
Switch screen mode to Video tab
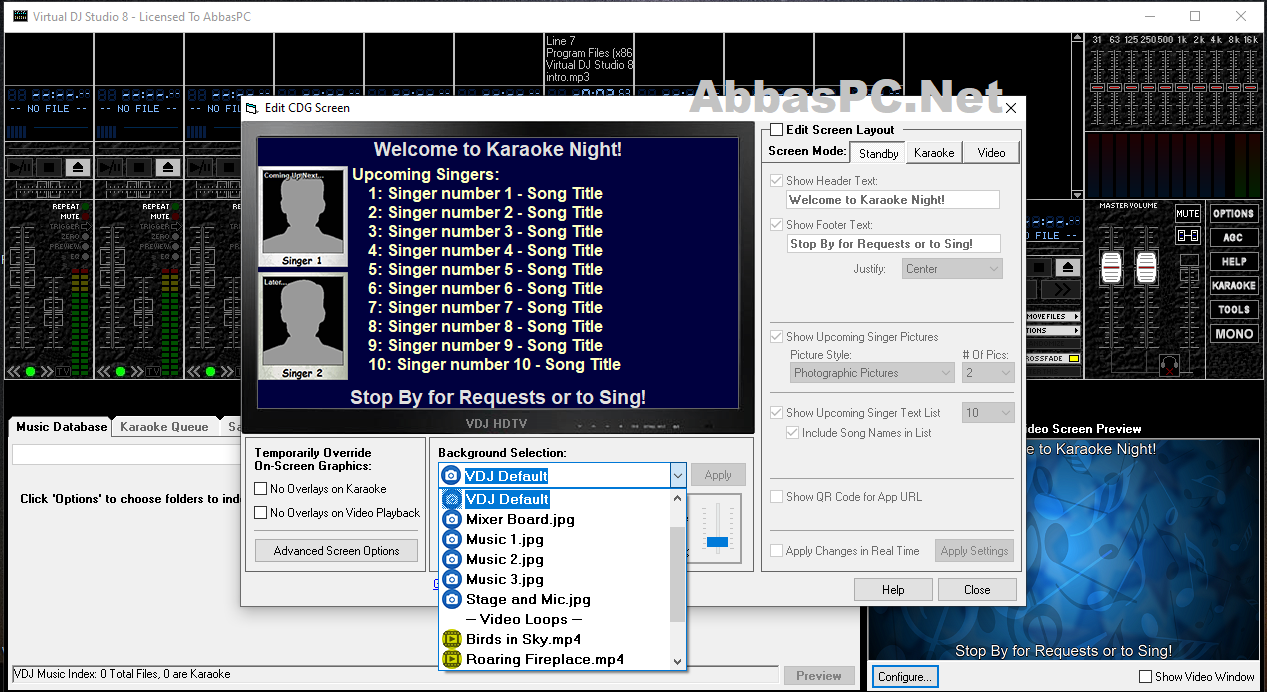(991, 153)
